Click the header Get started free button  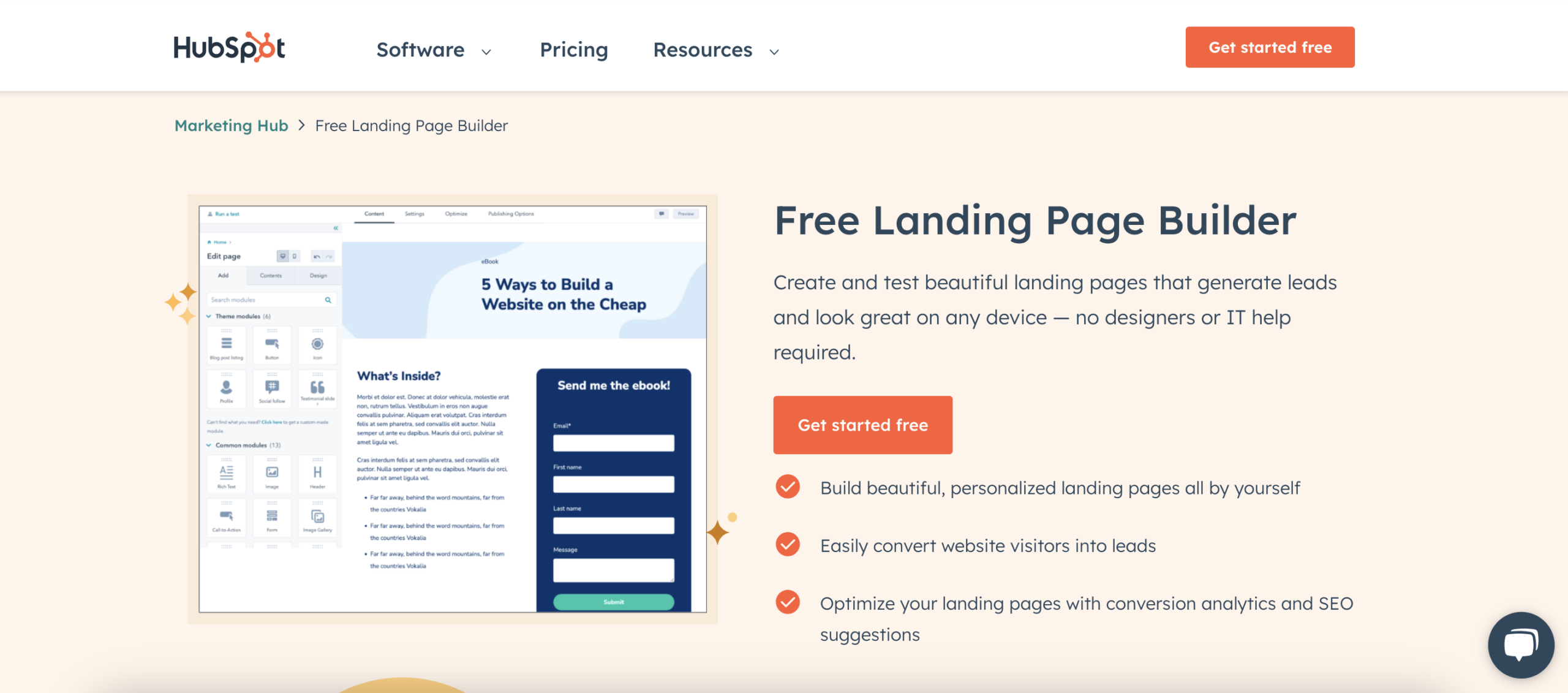1271,46
